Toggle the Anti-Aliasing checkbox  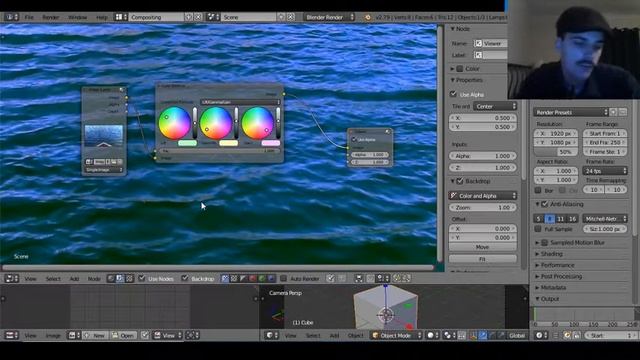pos(544,204)
